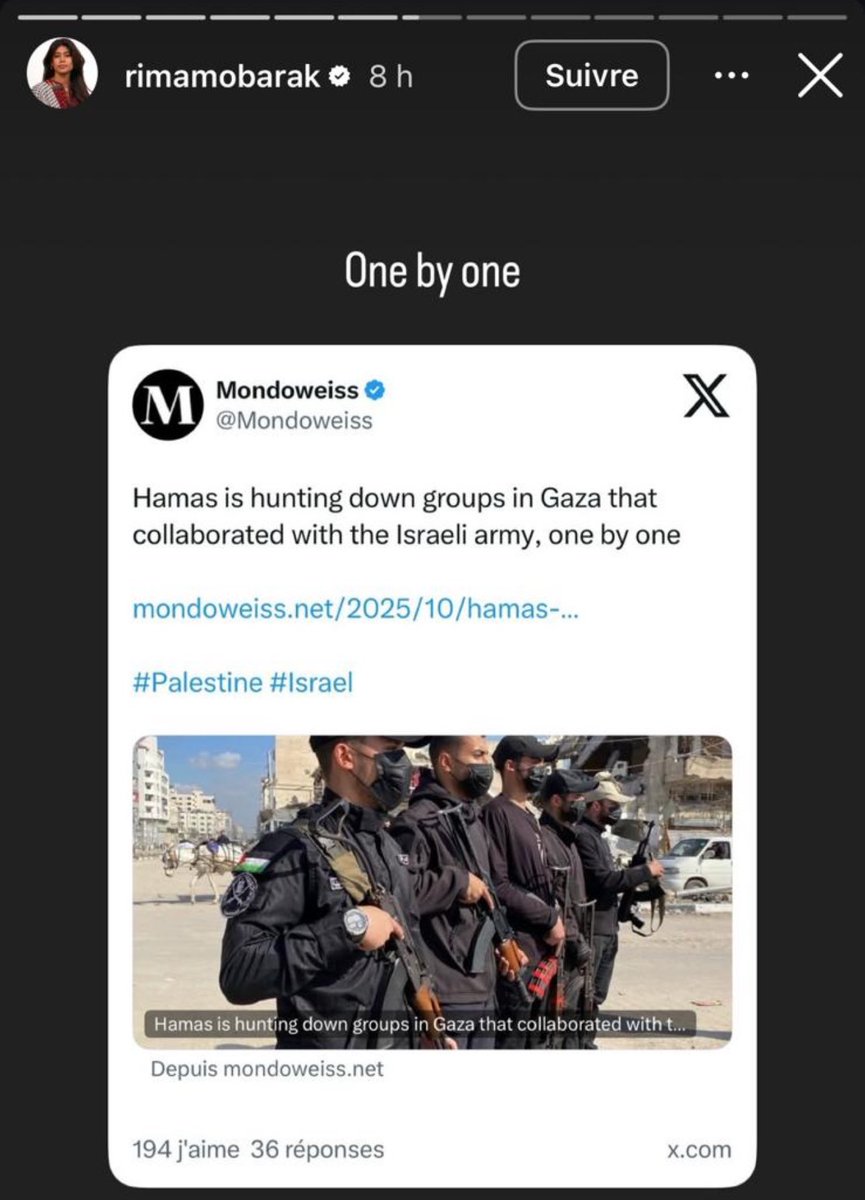Open the x.com link at card bottom

tap(699, 1150)
